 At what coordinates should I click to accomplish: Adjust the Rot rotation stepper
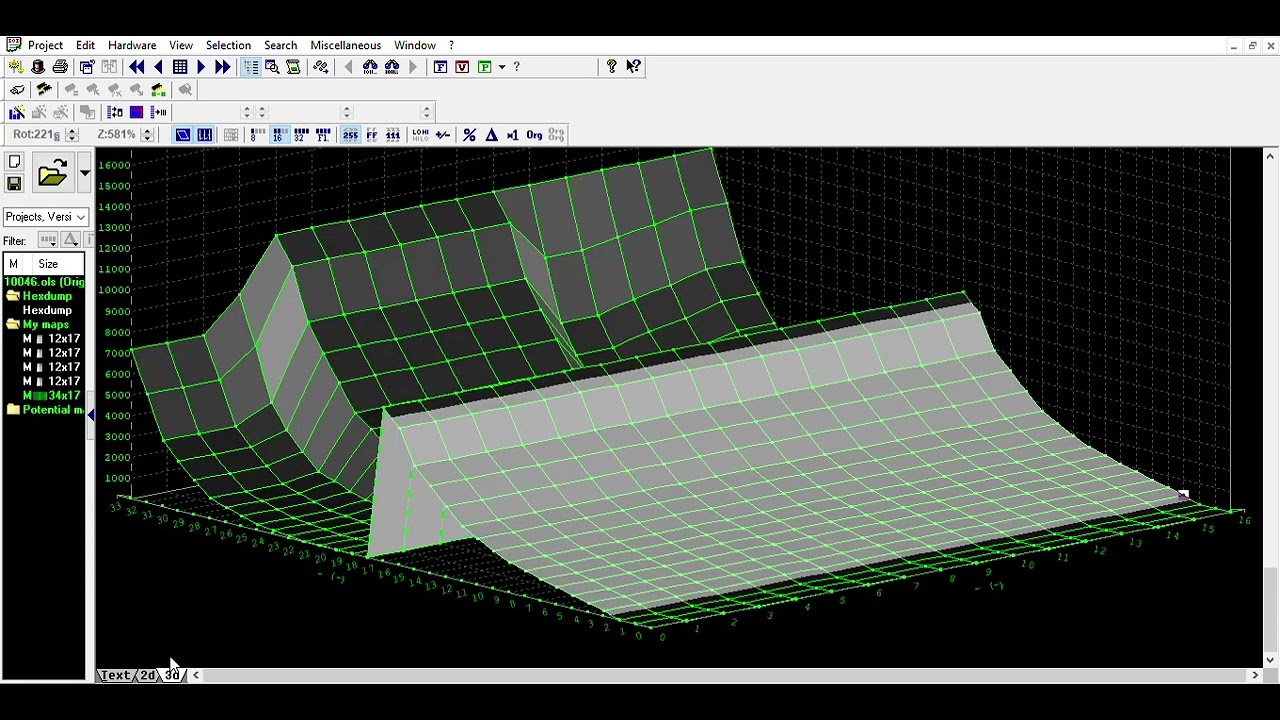(x=71, y=135)
